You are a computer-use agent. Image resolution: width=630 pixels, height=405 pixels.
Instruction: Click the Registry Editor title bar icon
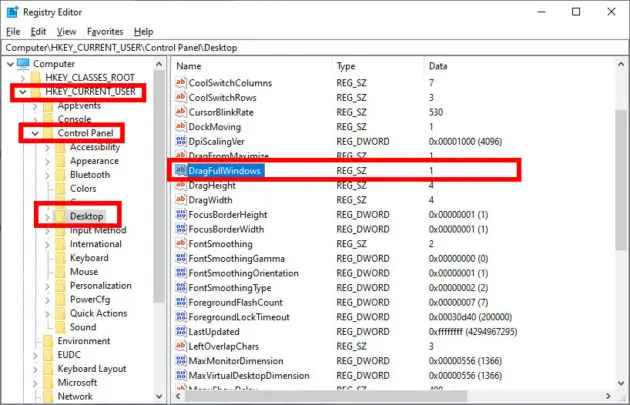12,12
